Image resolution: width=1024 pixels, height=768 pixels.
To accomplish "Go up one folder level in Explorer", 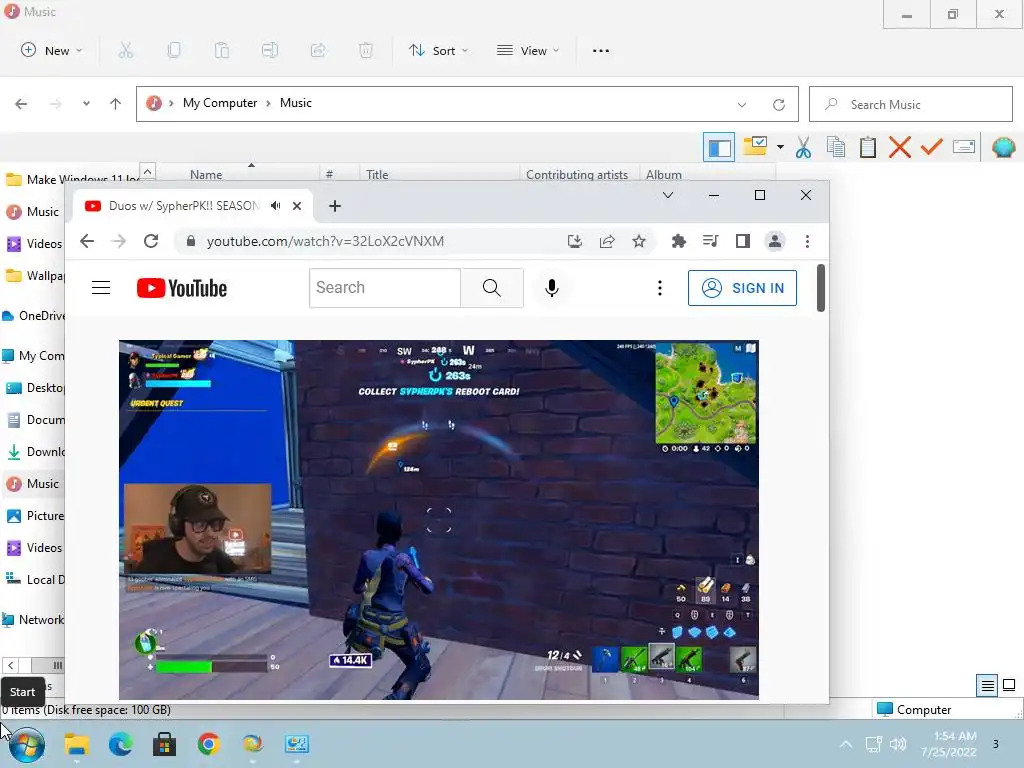I will [116, 103].
